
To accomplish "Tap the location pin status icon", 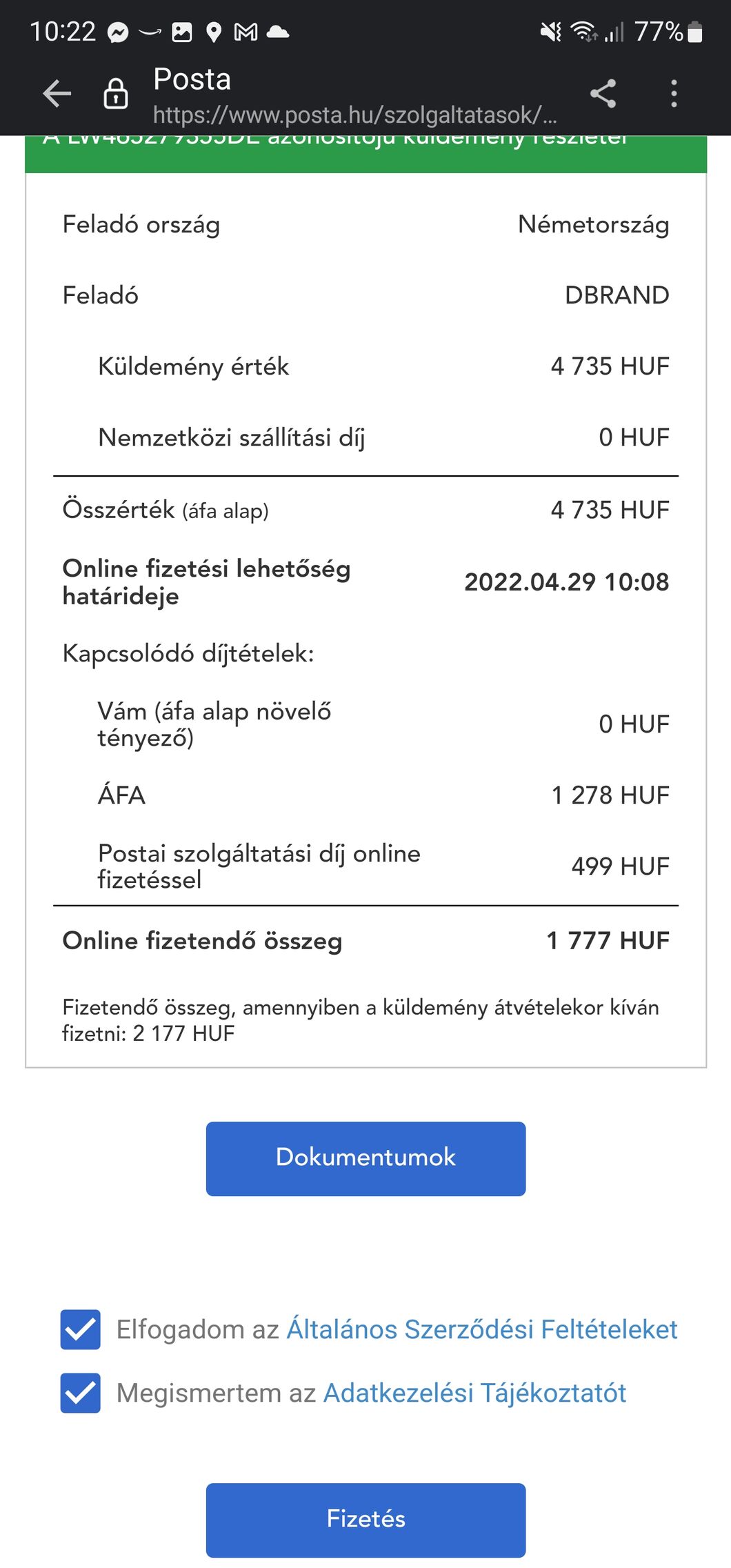I will (x=214, y=32).
